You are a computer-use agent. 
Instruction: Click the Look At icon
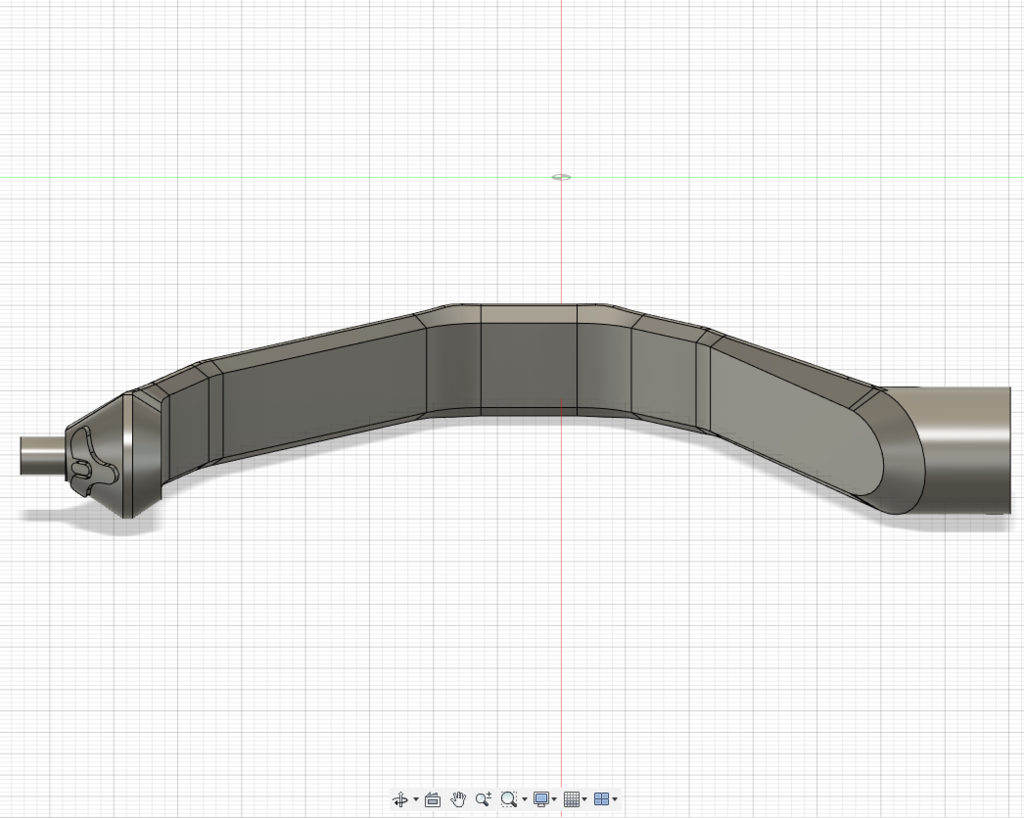point(433,799)
